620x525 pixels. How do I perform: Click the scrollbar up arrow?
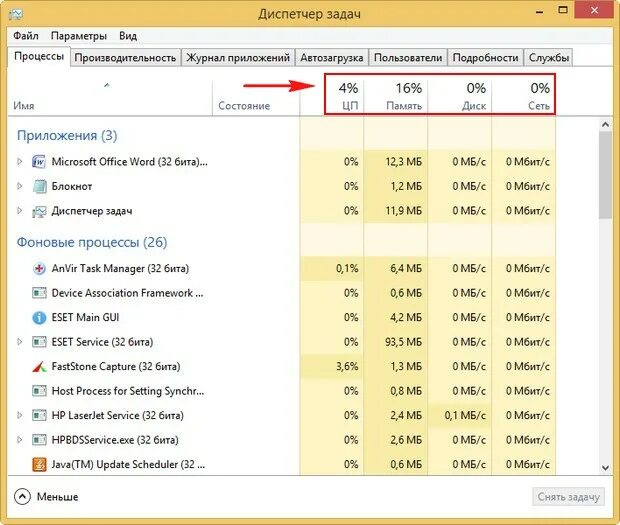point(605,125)
